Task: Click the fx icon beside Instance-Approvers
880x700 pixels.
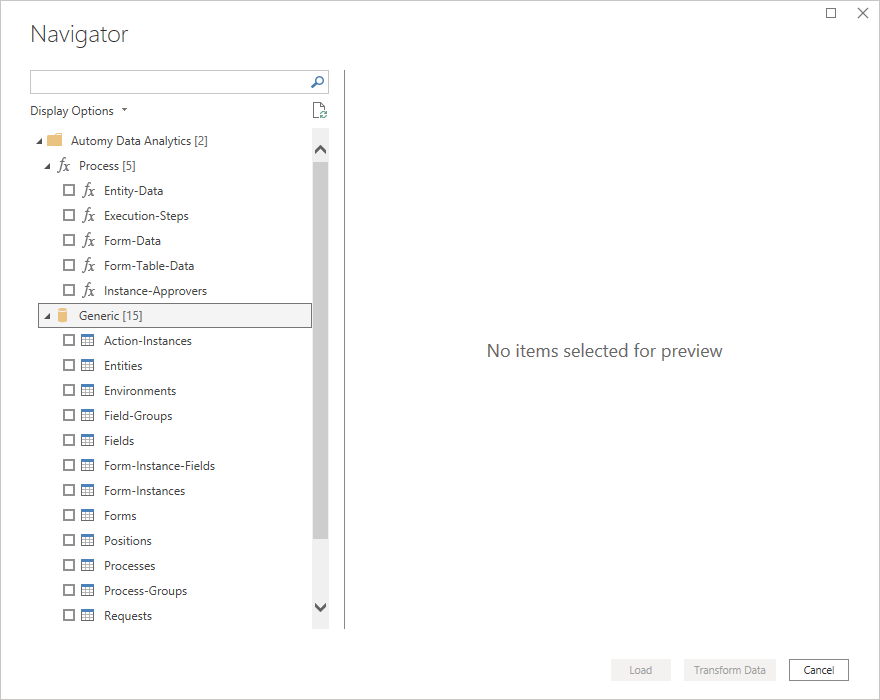Action: [x=88, y=290]
